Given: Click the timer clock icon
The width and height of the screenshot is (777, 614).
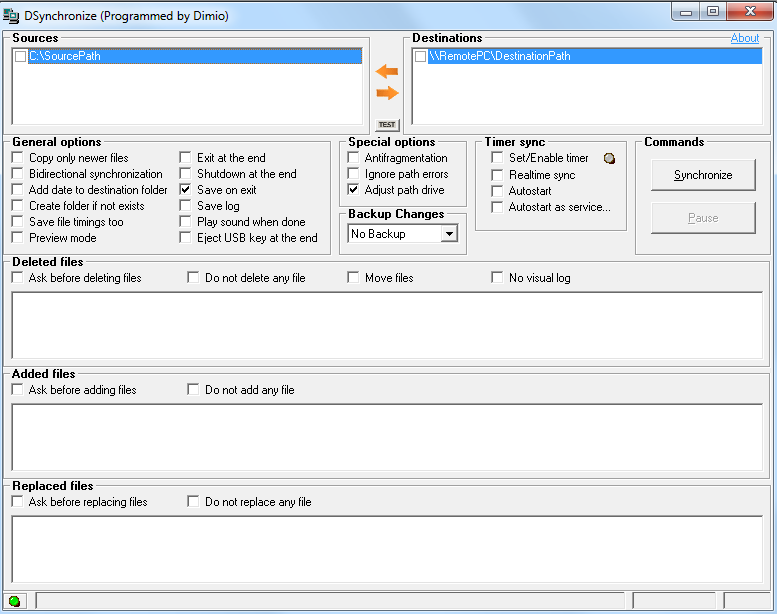Looking at the screenshot, I should point(609,158).
